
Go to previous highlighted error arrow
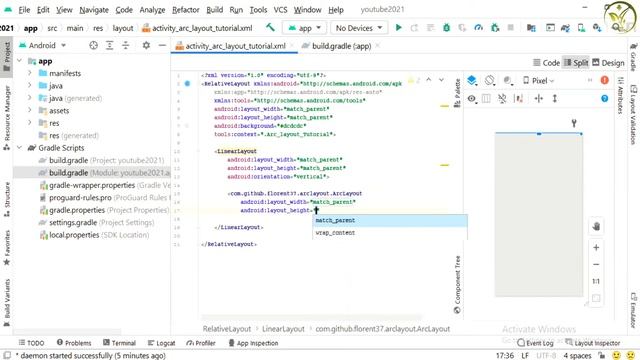coord(429,80)
